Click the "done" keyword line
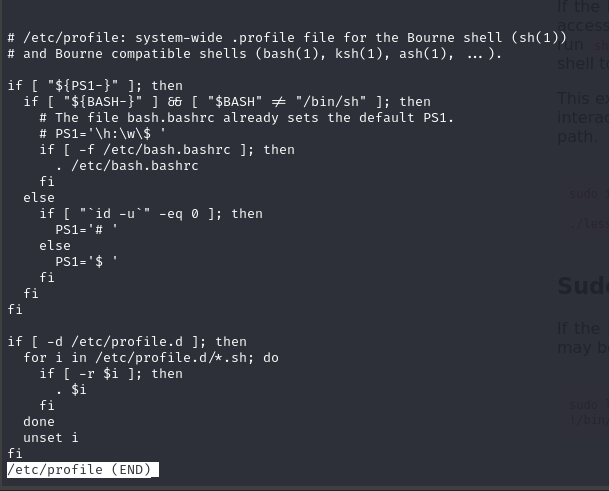Screen dimensions: 609x491 coord(39,421)
